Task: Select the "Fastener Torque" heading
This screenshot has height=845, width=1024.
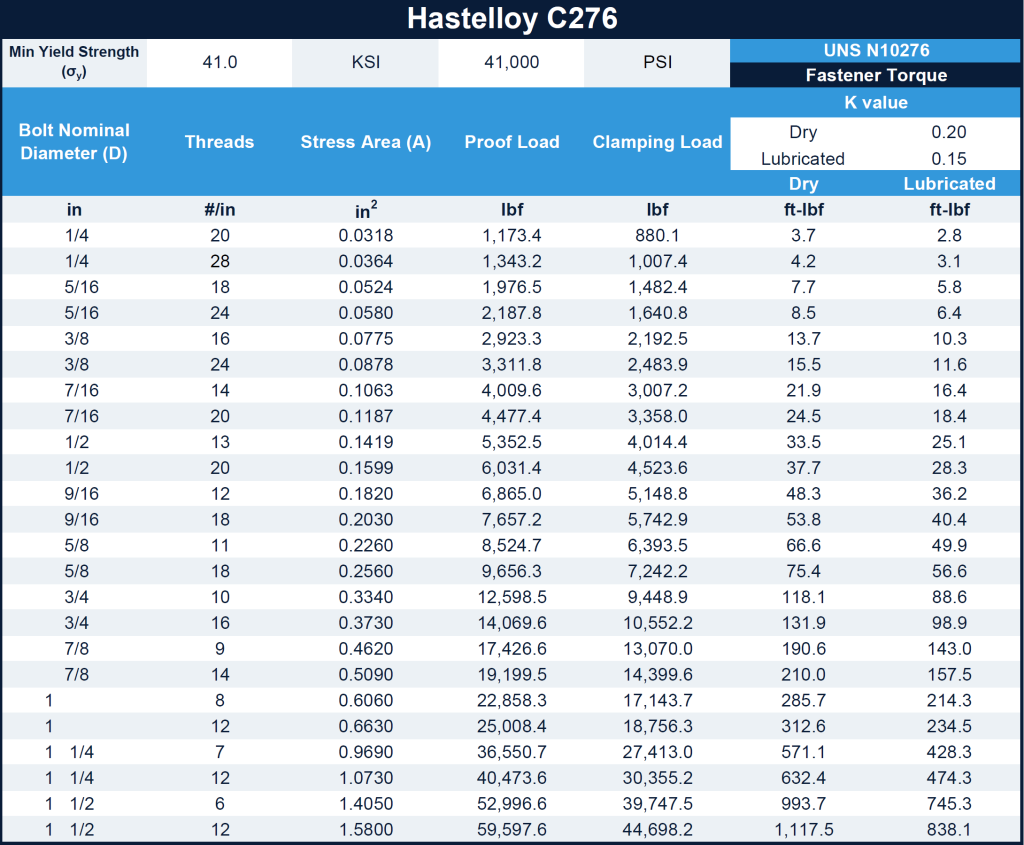Action: [x=876, y=75]
